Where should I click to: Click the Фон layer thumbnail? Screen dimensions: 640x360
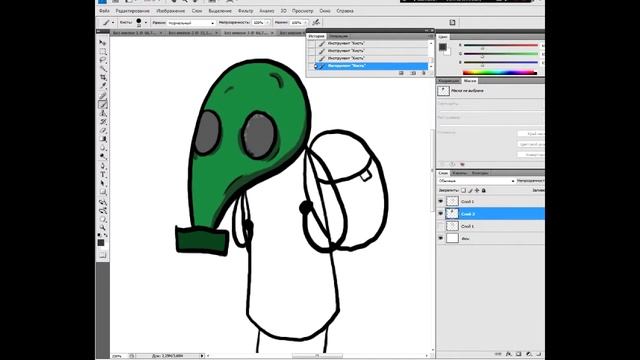coord(452,238)
